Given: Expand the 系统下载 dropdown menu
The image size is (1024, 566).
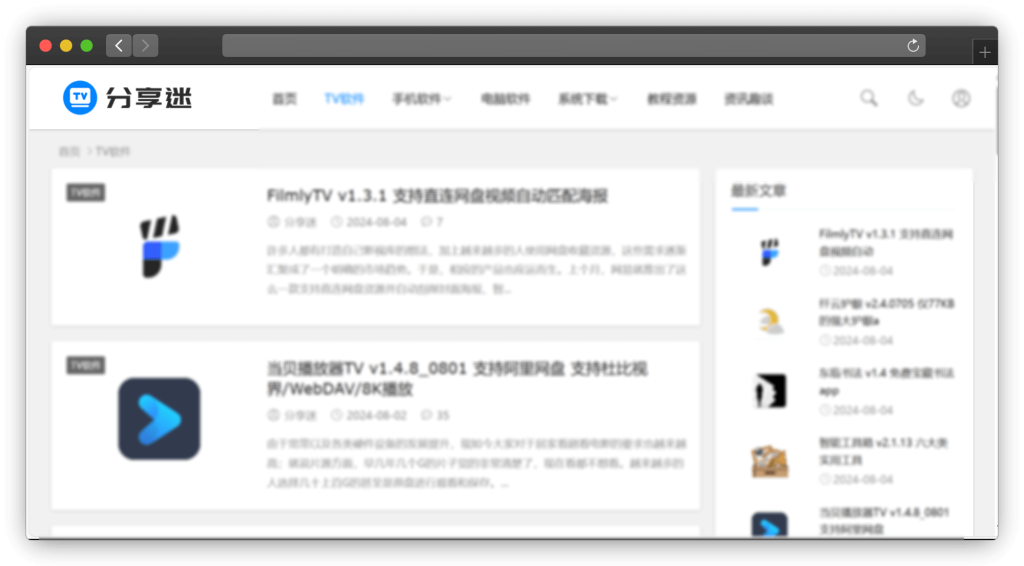Looking at the screenshot, I should coord(587,99).
